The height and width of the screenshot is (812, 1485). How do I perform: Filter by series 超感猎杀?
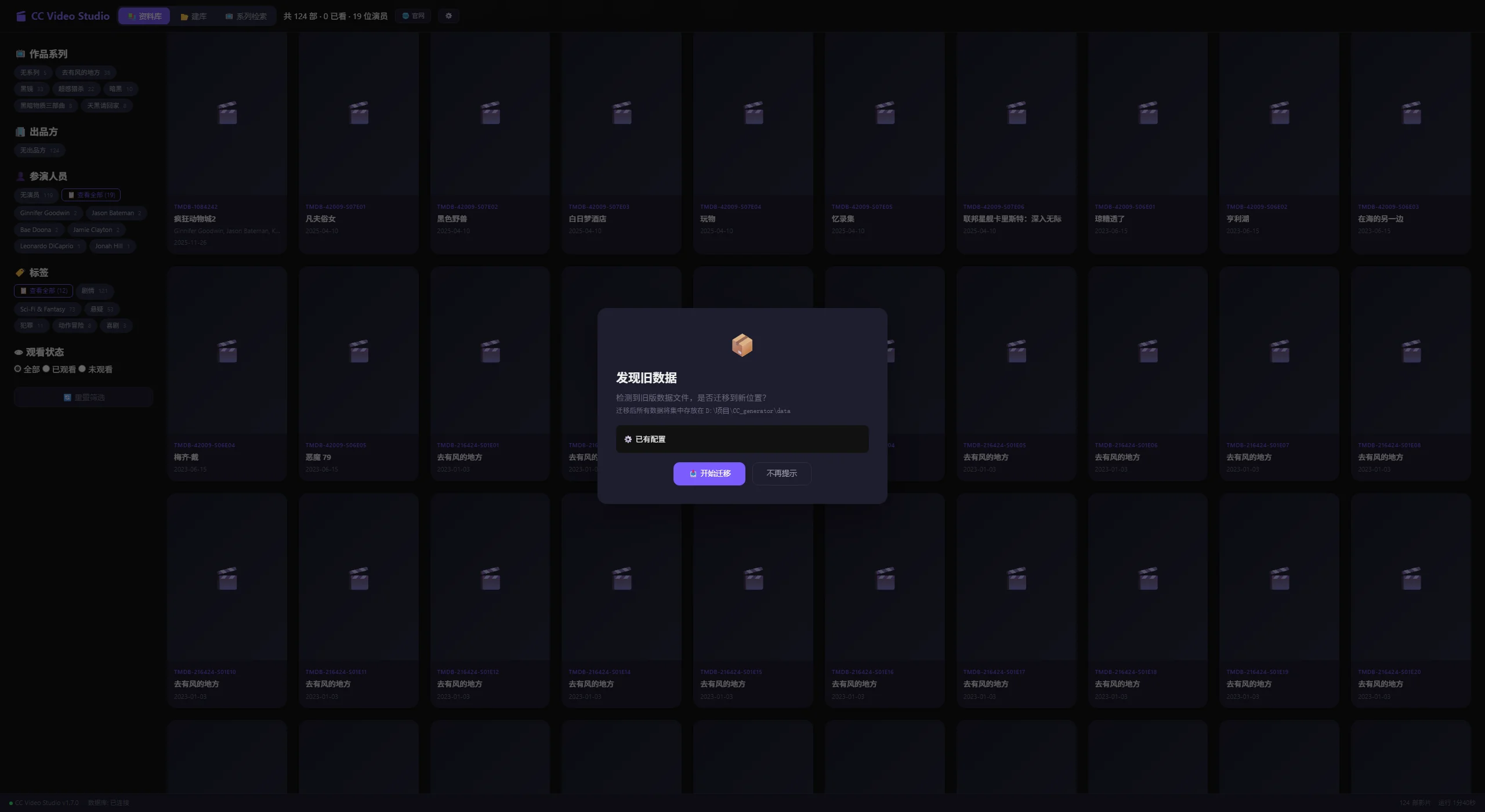point(76,89)
